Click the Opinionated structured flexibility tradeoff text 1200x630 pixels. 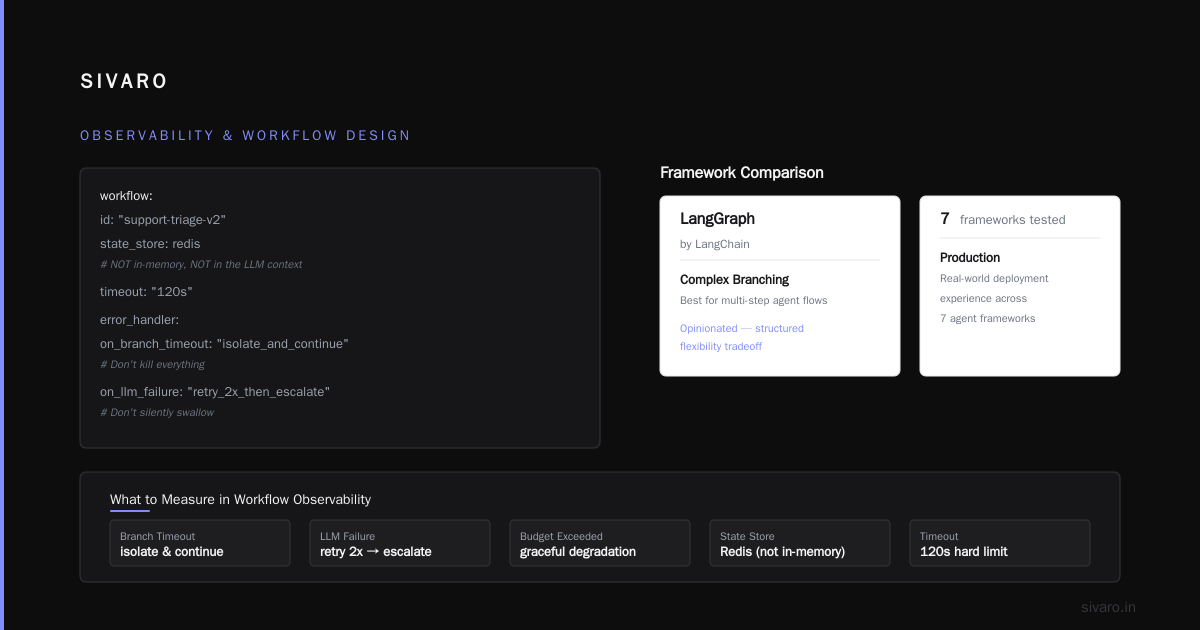coord(742,337)
